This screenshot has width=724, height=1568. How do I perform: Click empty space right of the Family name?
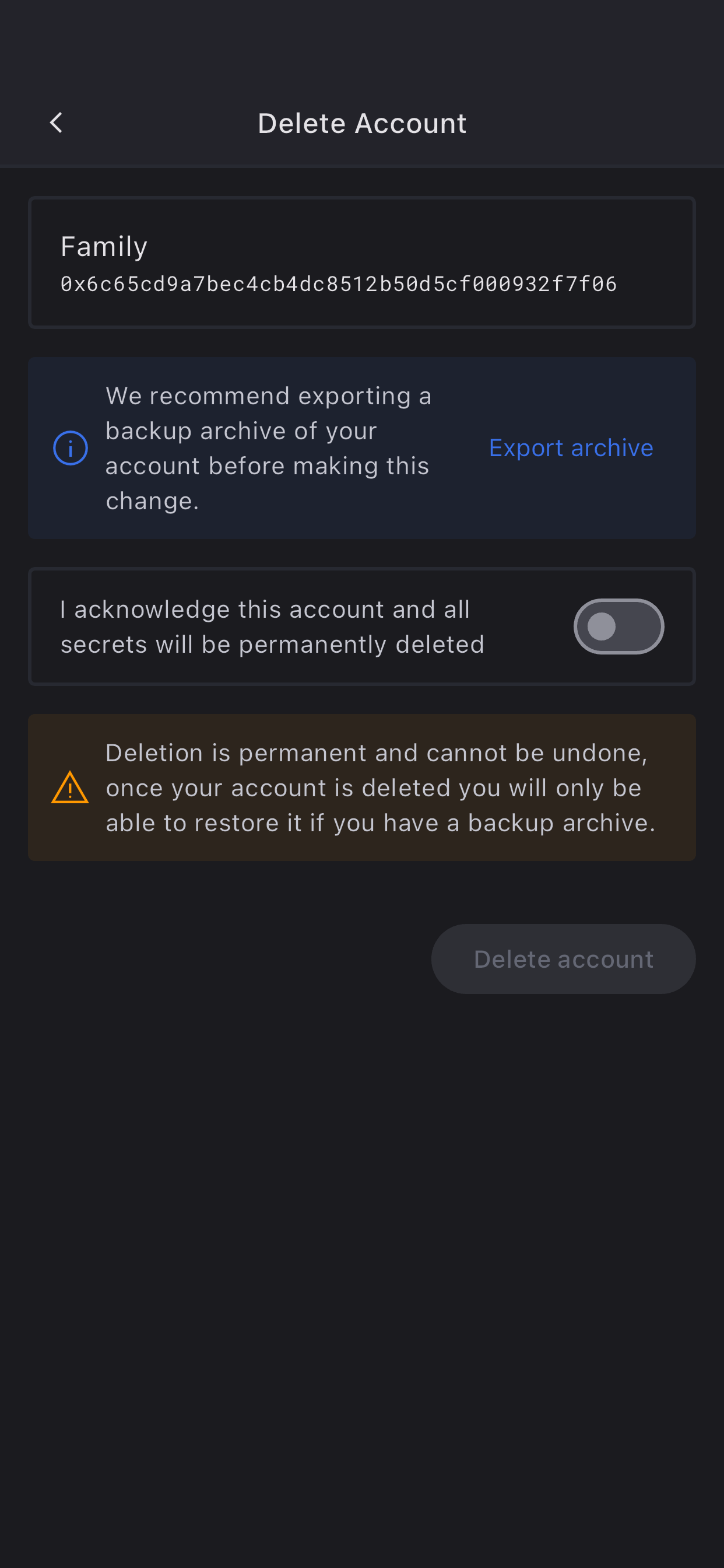point(426,247)
